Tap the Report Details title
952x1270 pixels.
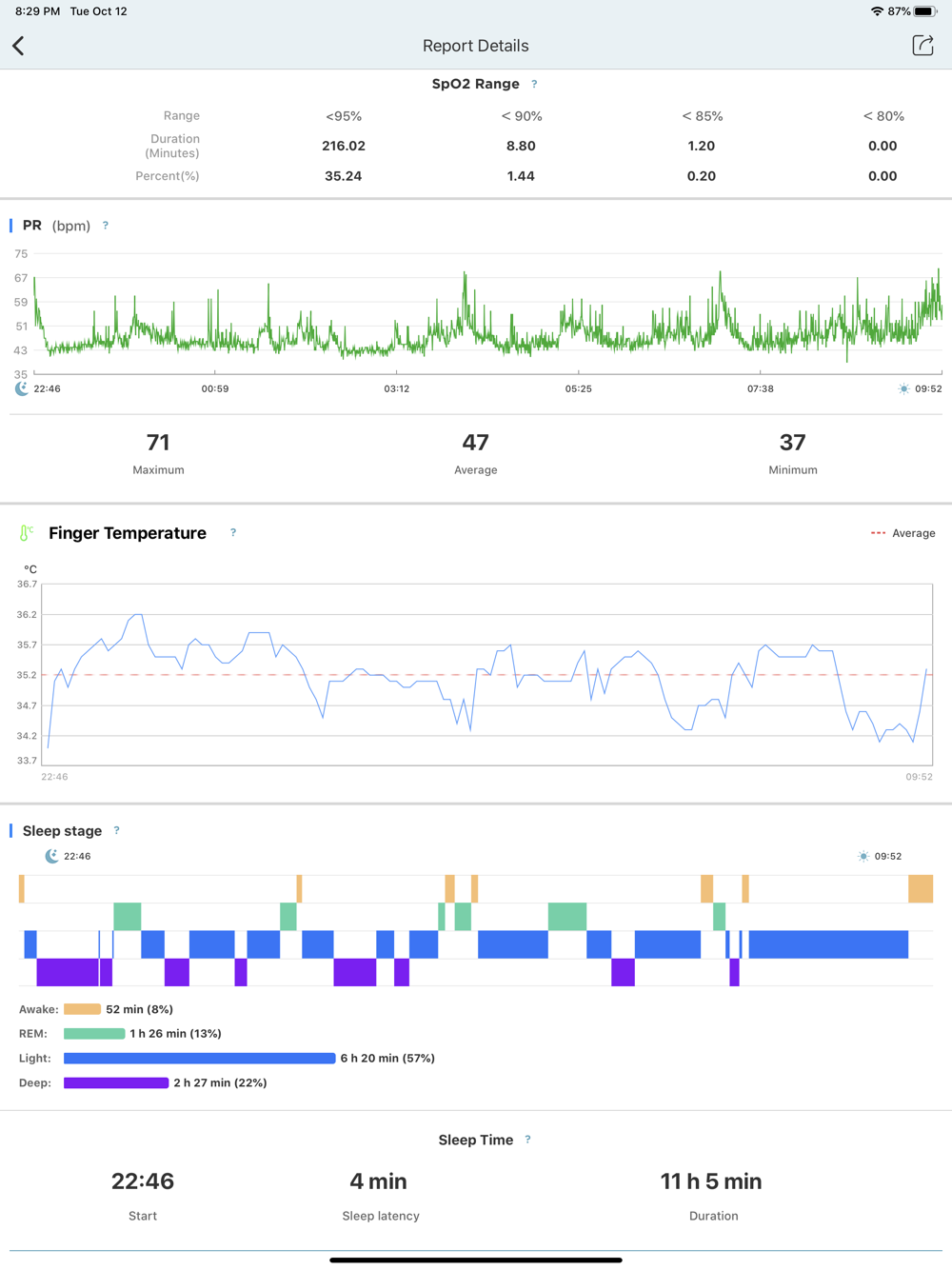(x=476, y=46)
